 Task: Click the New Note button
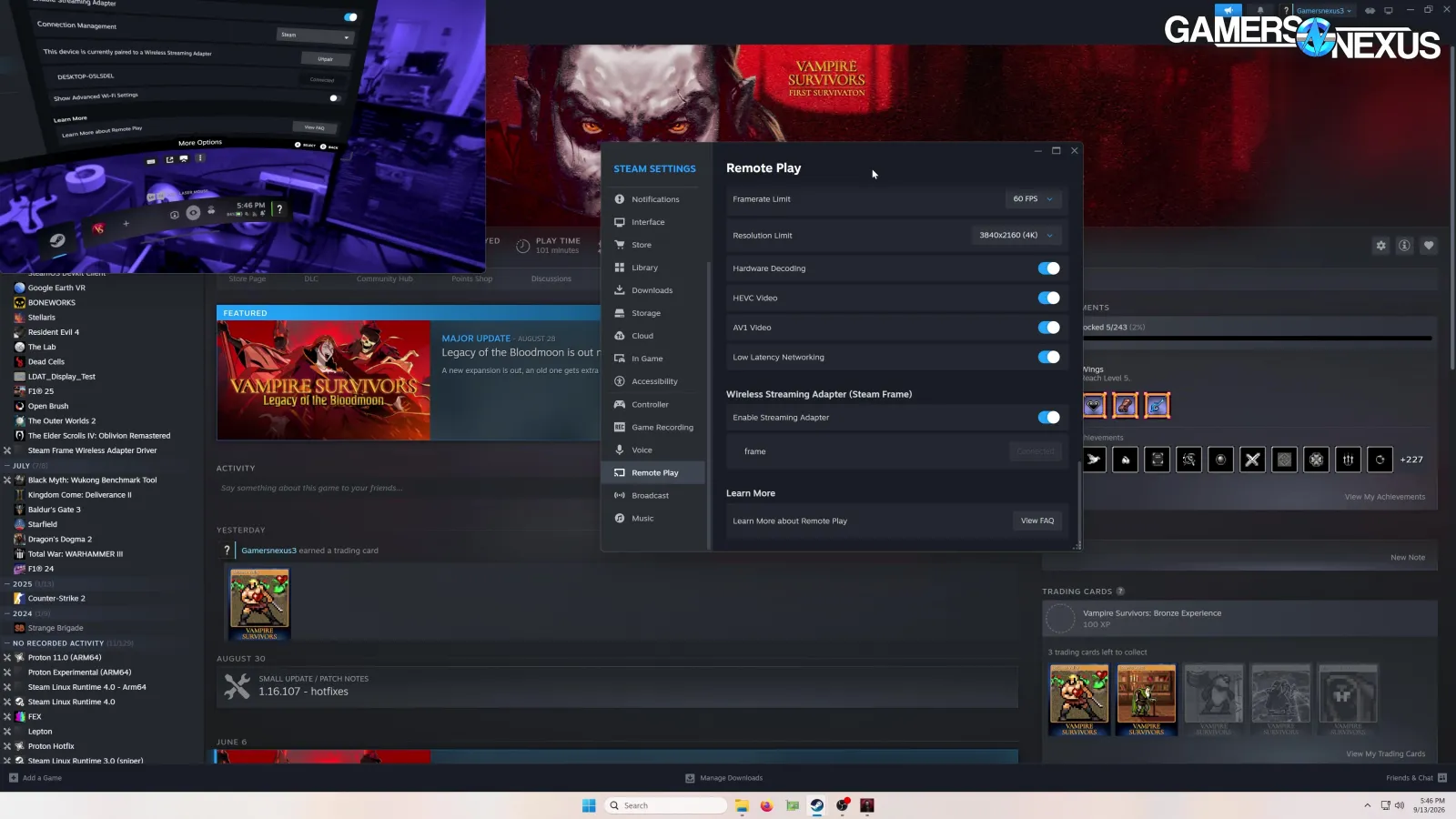(x=1408, y=558)
